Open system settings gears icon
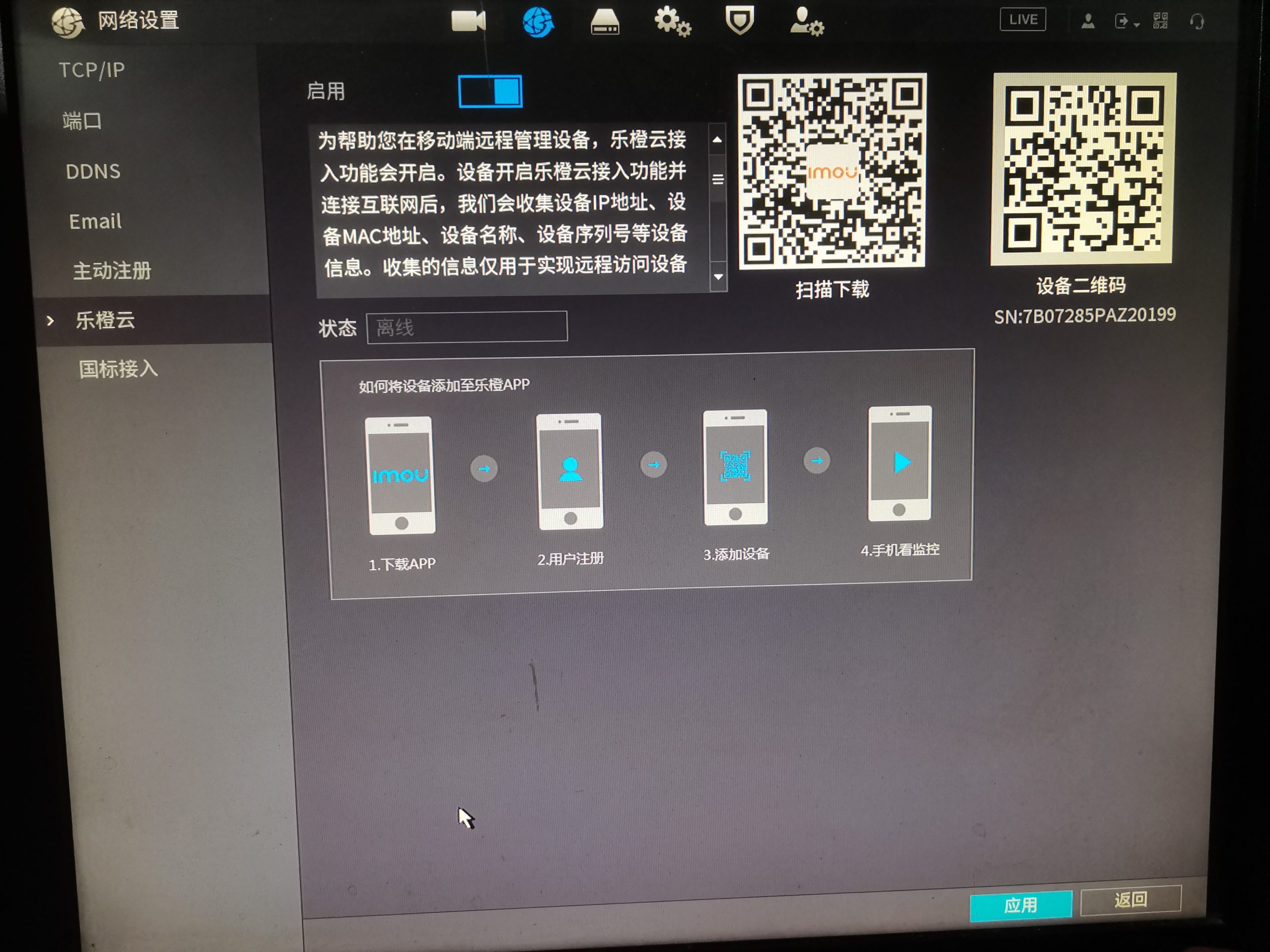Screen dimensions: 1270x952 (672, 22)
